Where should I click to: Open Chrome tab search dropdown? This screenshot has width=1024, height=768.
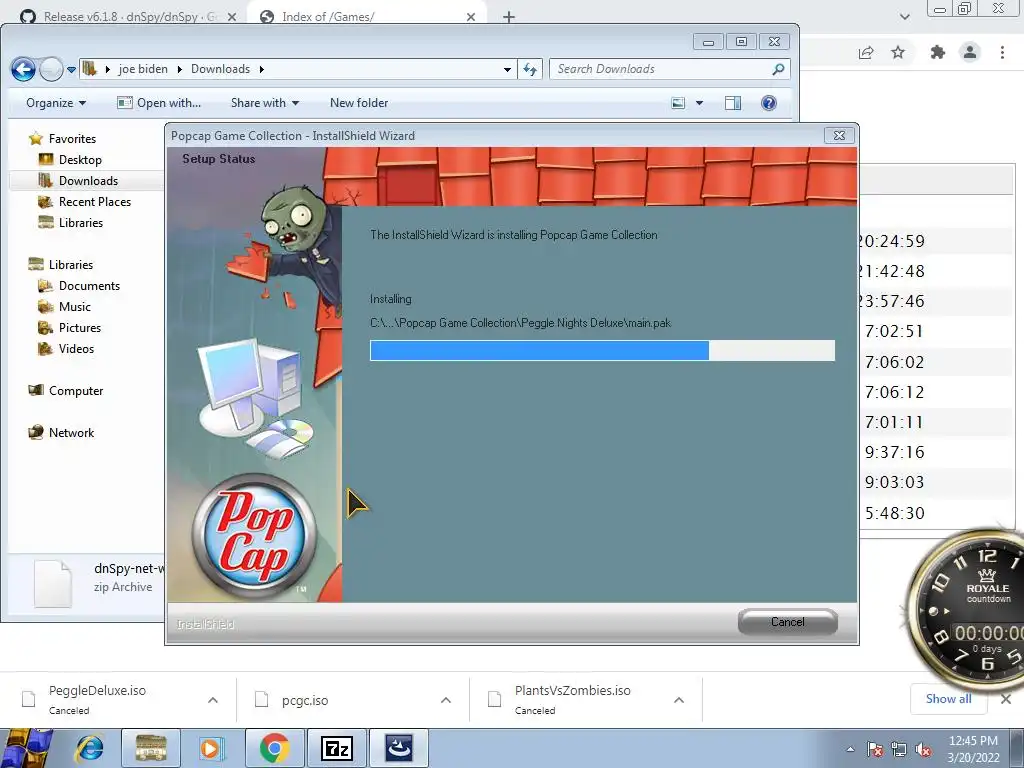(x=904, y=17)
